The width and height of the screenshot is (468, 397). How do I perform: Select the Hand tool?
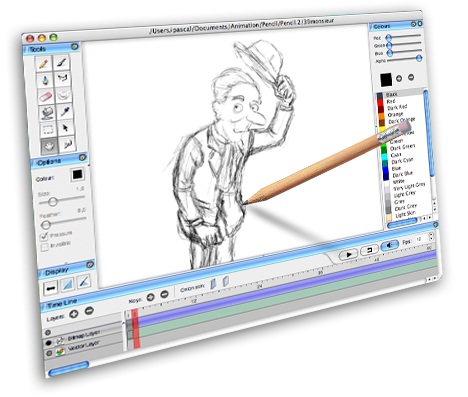(49, 146)
